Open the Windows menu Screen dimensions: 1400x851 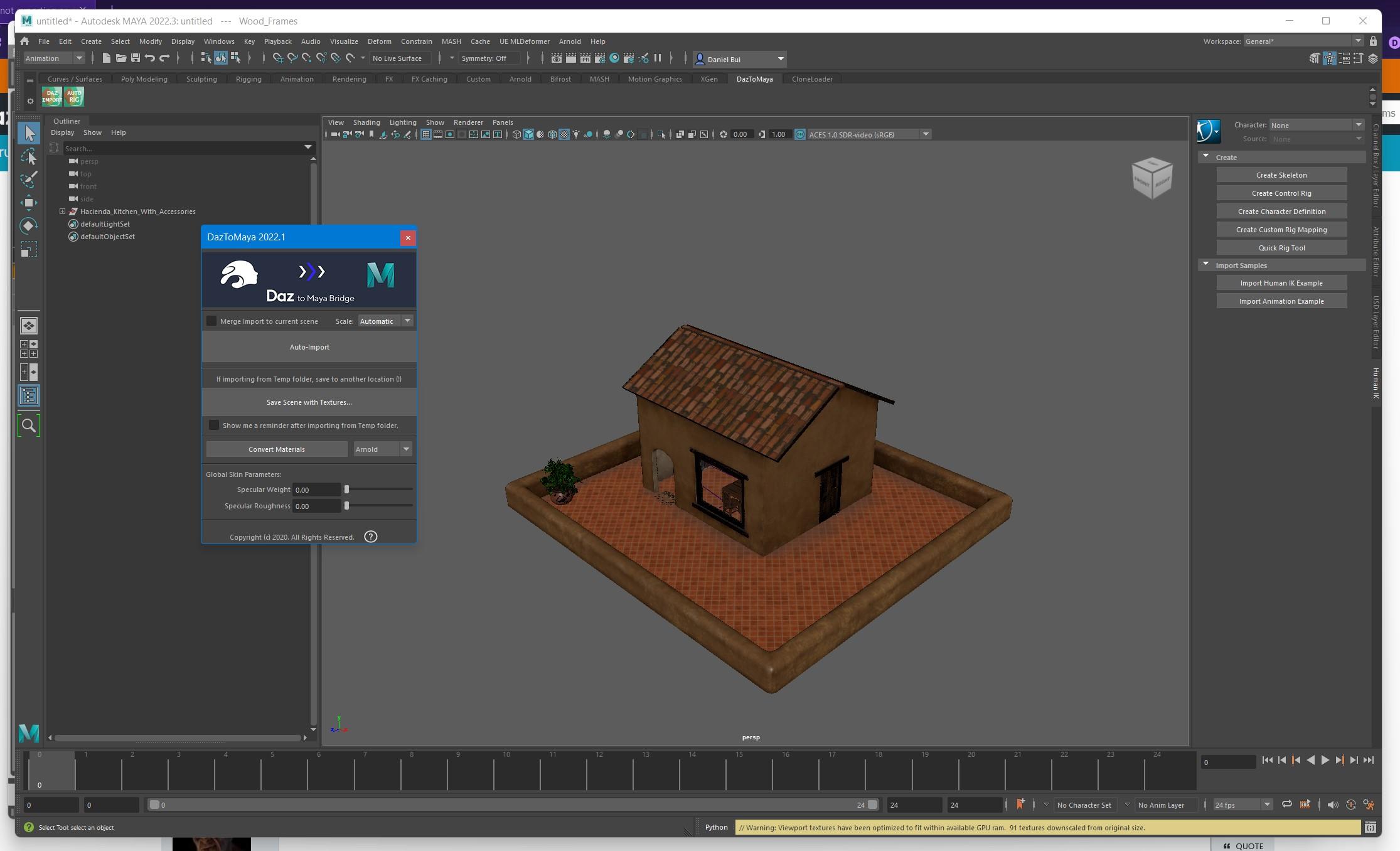pyautogui.click(x=219, y=41)
